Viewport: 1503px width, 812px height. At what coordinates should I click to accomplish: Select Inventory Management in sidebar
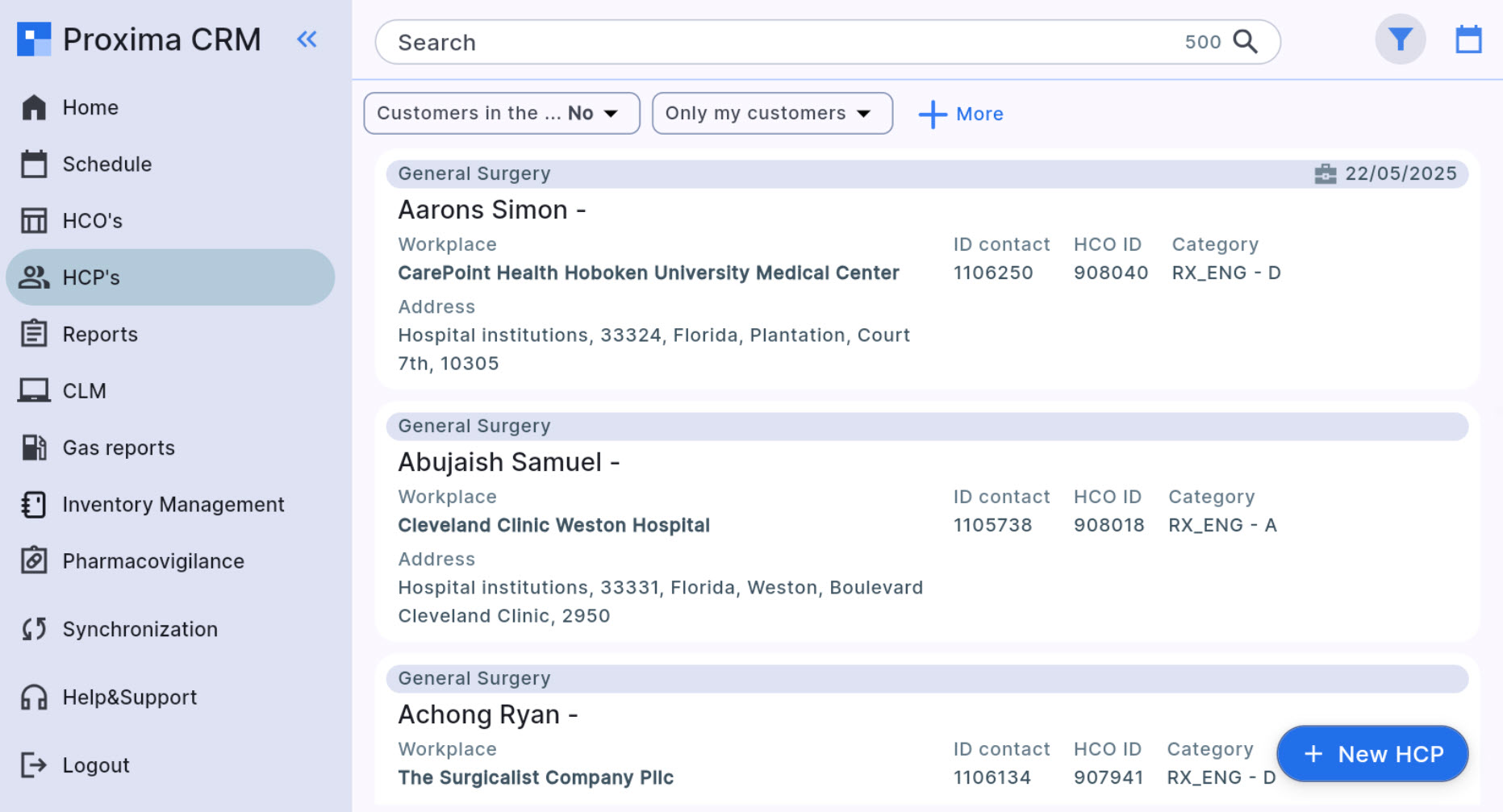(173, 505)
